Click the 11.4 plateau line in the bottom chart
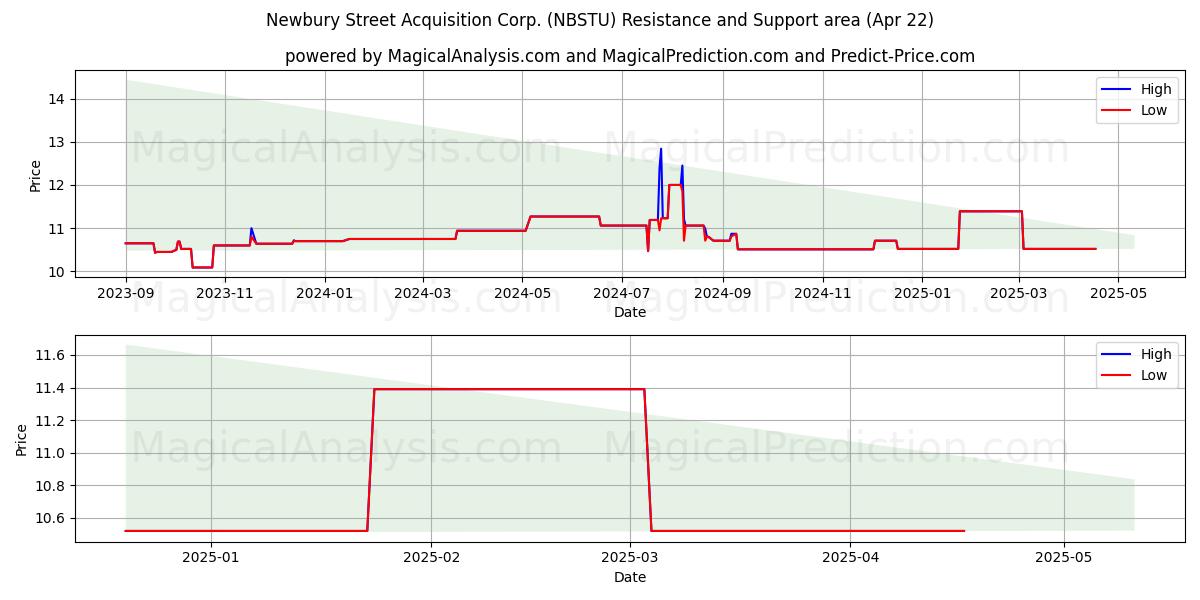The height and width of the screenshot is (600, 1200). coord(509,389)
